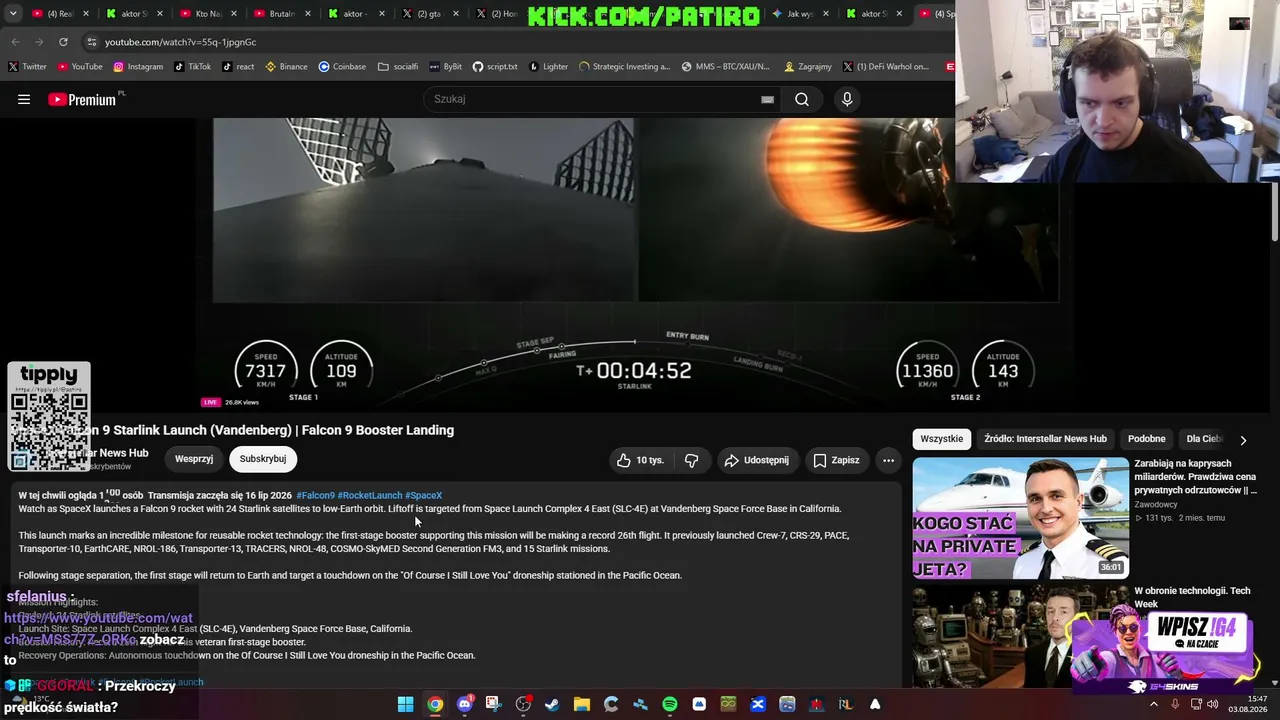Screen dimensions: 1280x720
Task: Save video with the Zapisz button
Action: [x=836, y=460]
